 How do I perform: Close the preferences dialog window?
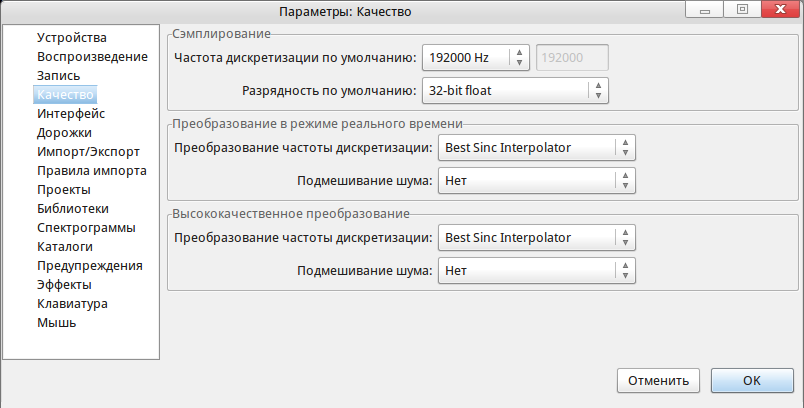(x=782, y=10)
